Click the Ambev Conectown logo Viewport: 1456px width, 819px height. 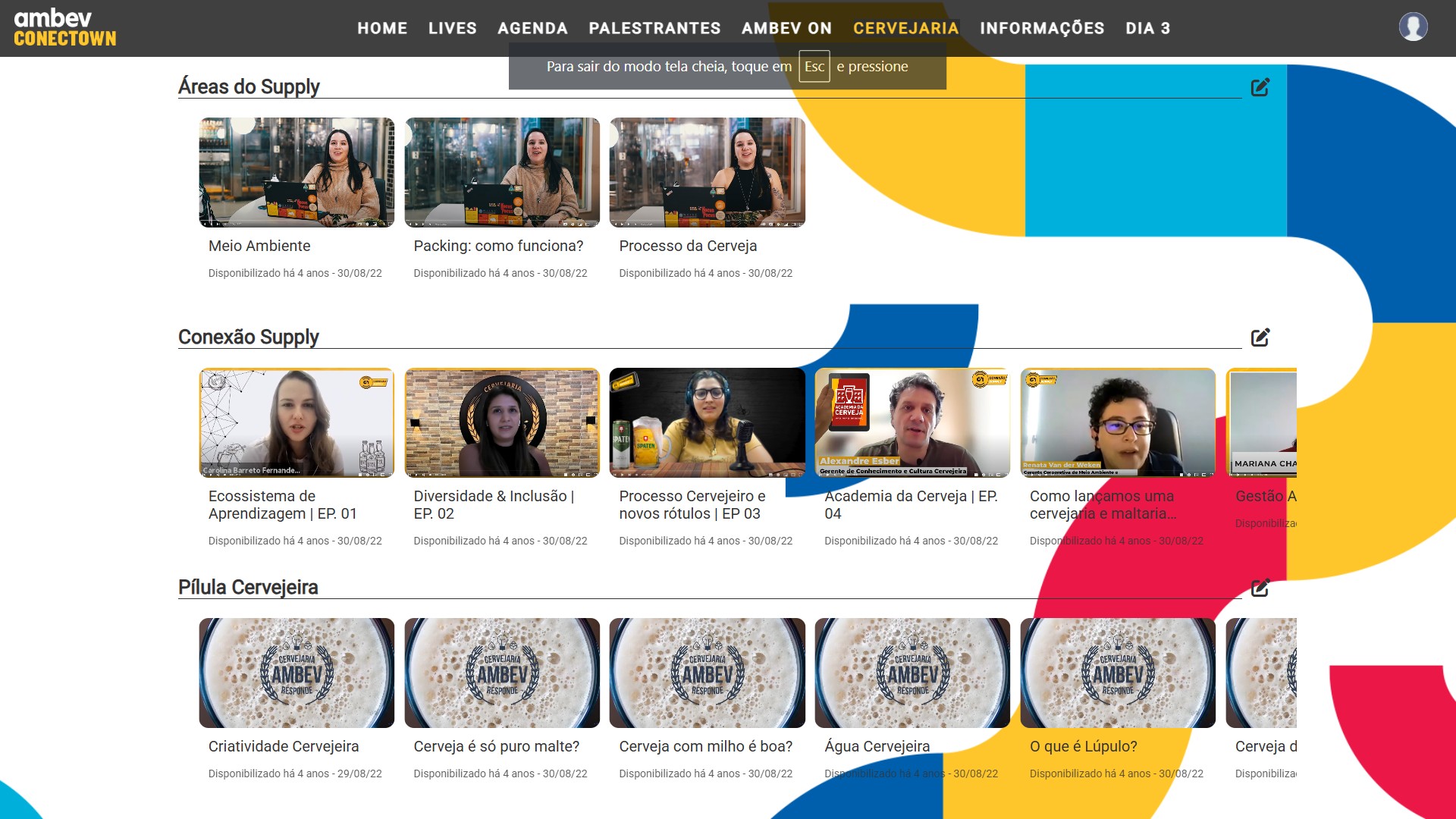(x=65, y=28)
